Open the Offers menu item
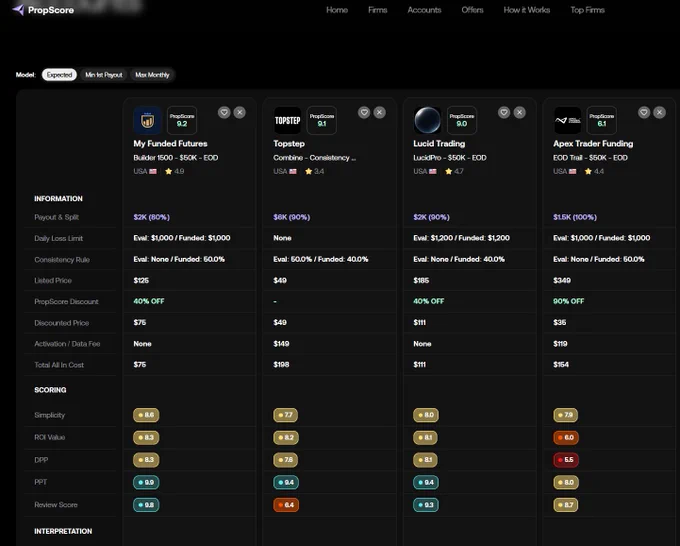680x546 pixels. pyautogui.click(x=472, y=10)
